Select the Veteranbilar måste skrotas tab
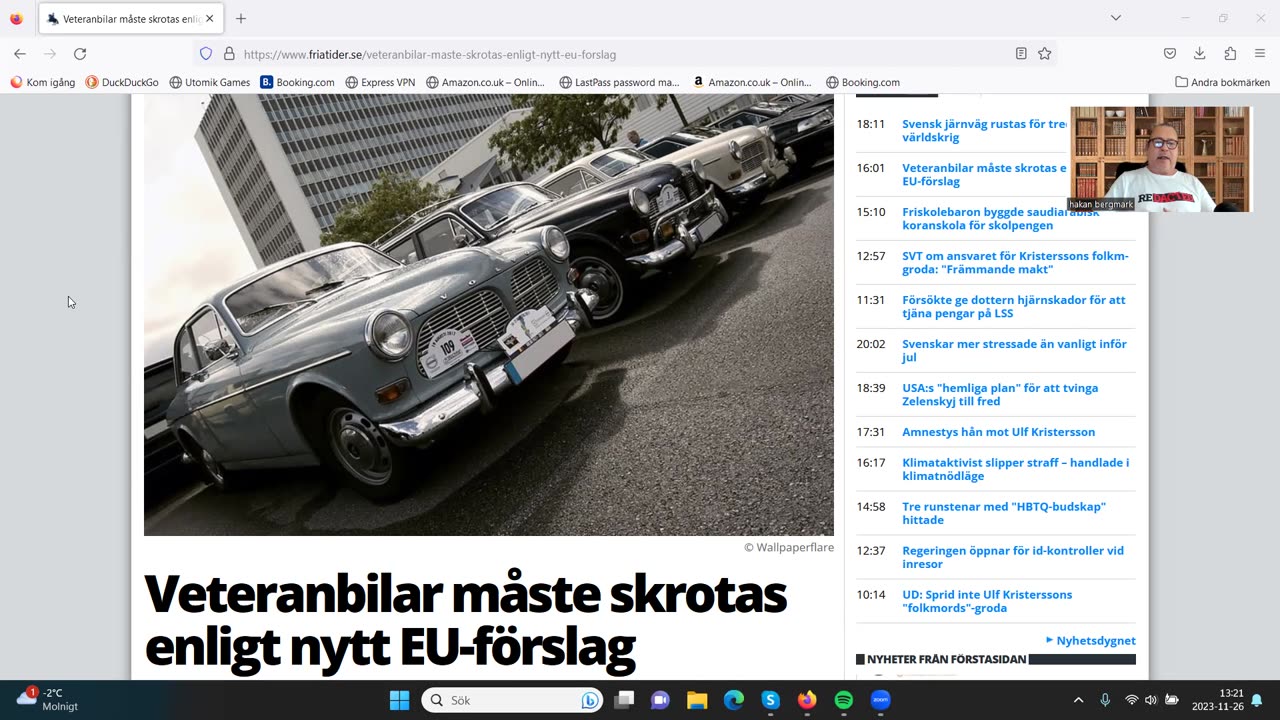 tap(130, 18)
